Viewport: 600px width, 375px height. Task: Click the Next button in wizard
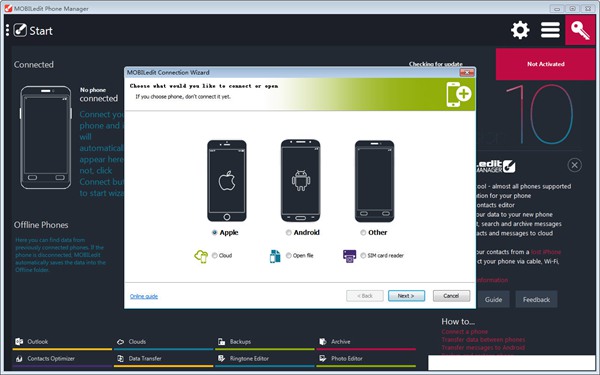click(406, 296)
